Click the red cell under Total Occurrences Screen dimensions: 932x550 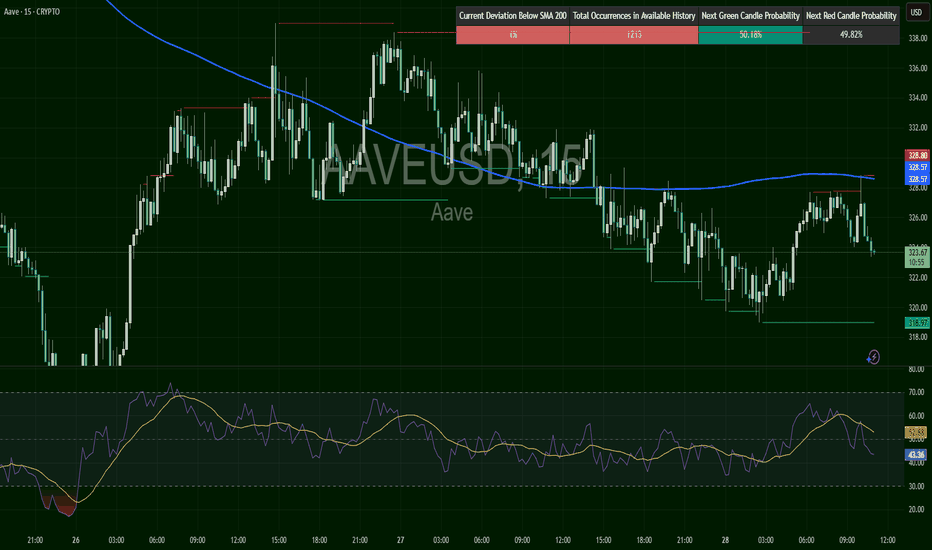point(634,34)
